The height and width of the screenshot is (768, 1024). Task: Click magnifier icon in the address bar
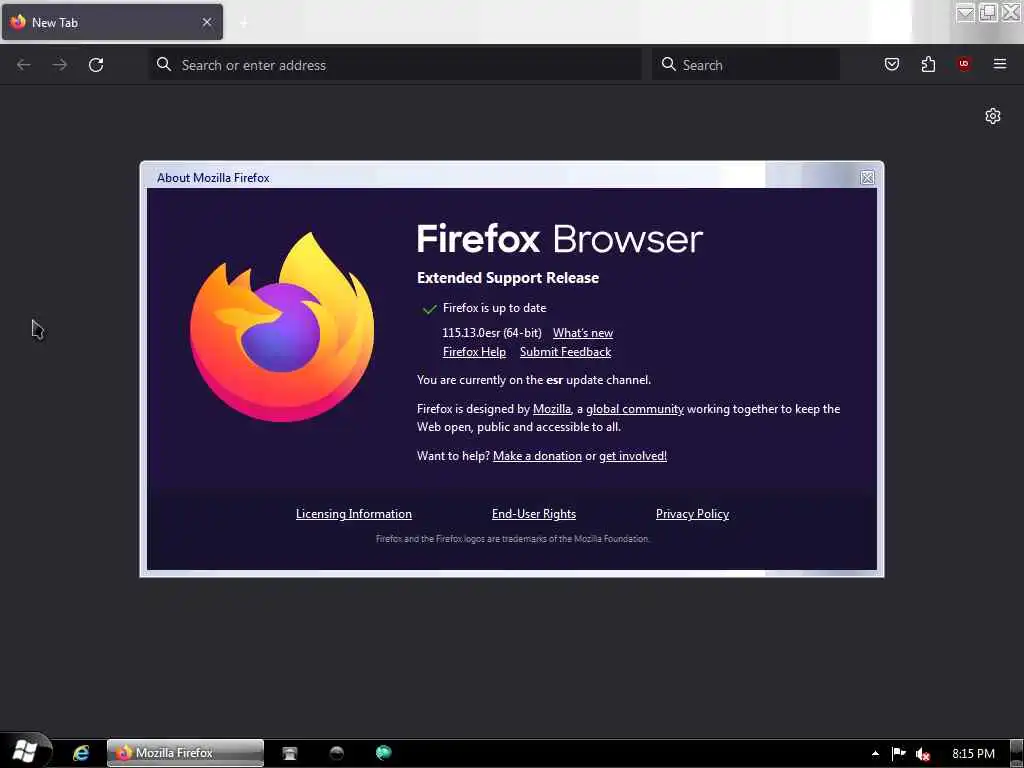164,65
